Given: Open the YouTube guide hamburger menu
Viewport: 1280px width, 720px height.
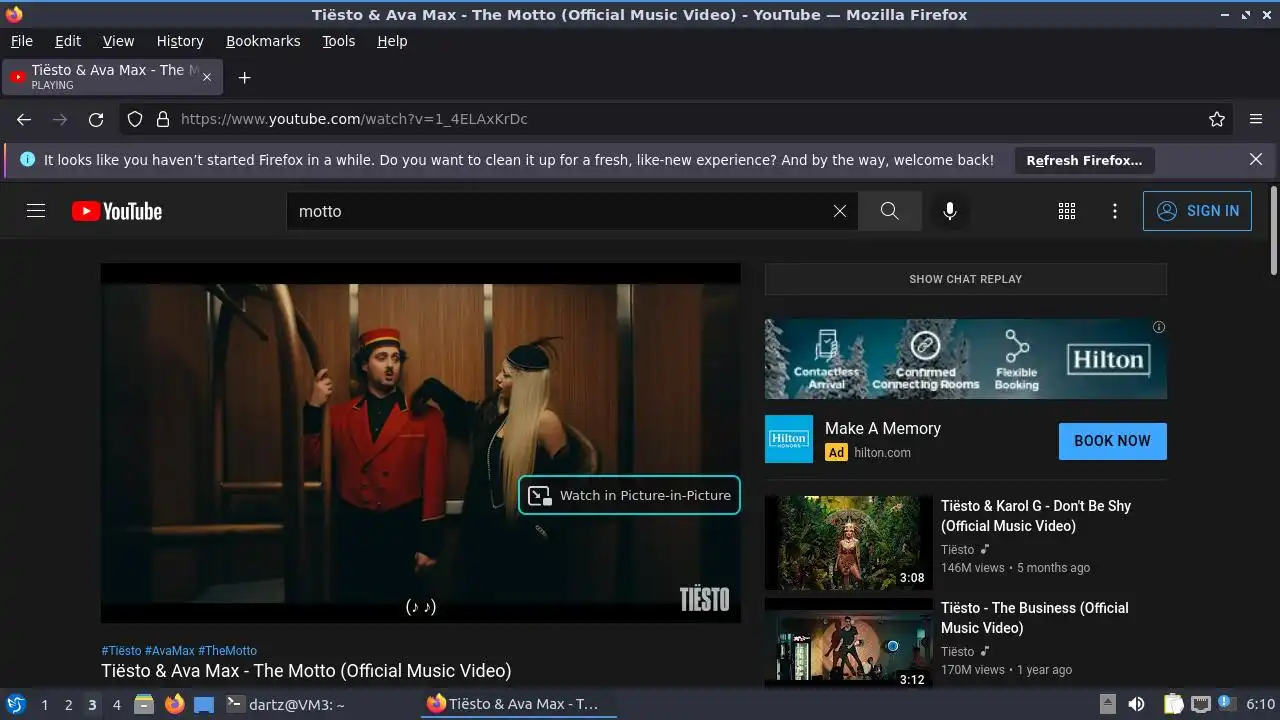Looking at the screenshot, I should click(36, 211).
